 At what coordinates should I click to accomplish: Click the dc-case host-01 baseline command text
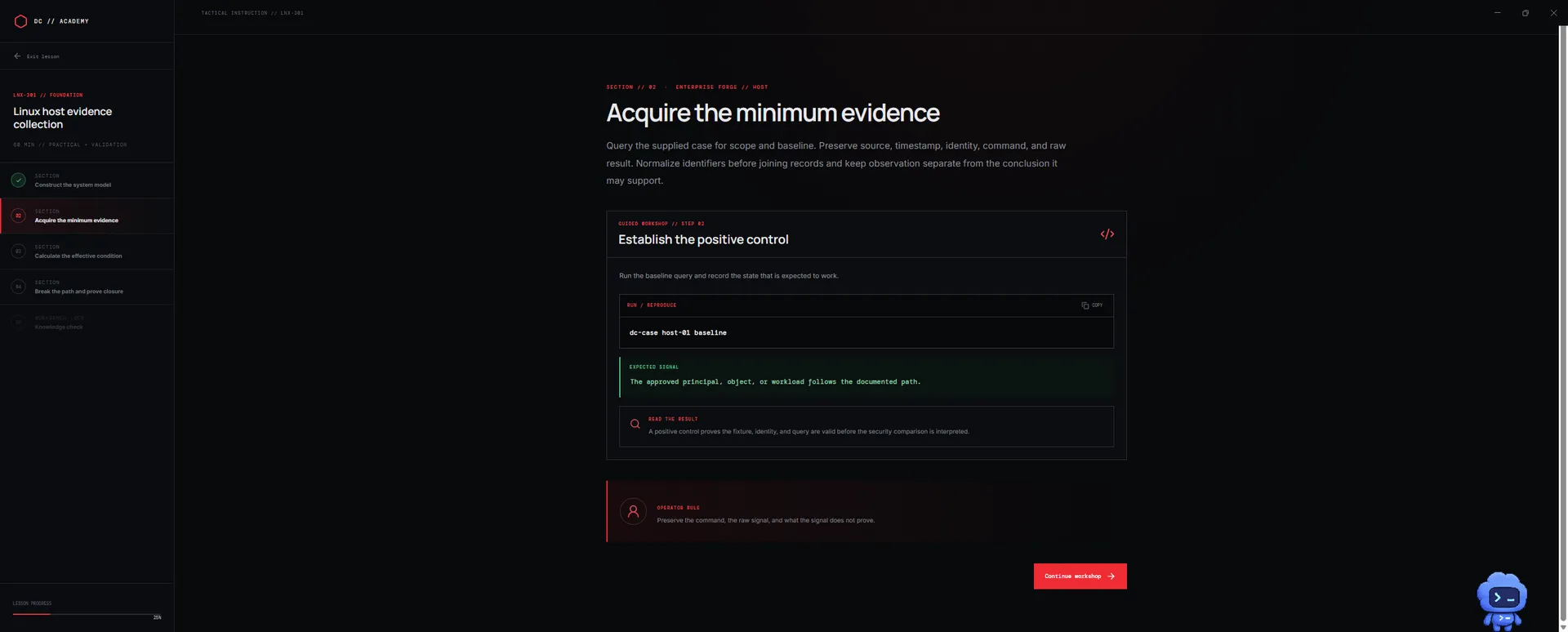point(678,333)
